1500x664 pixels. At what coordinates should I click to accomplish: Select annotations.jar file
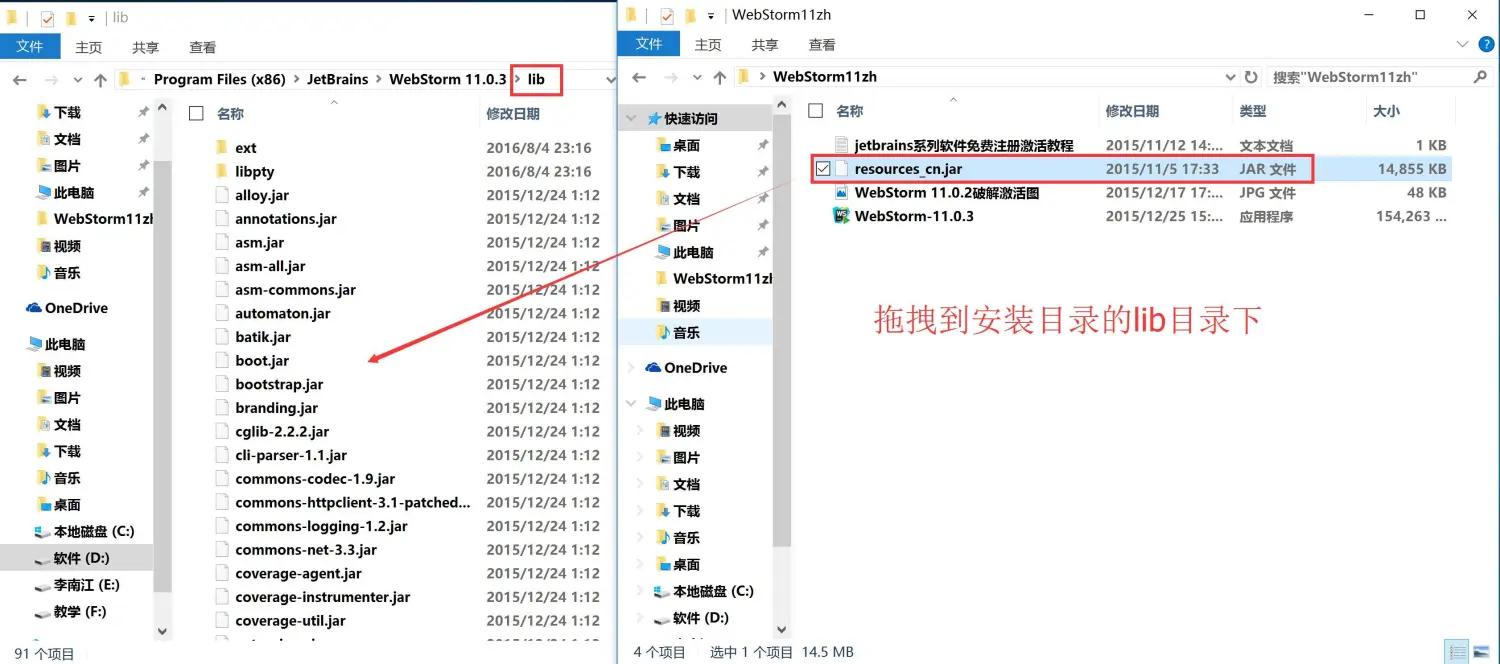286,219
